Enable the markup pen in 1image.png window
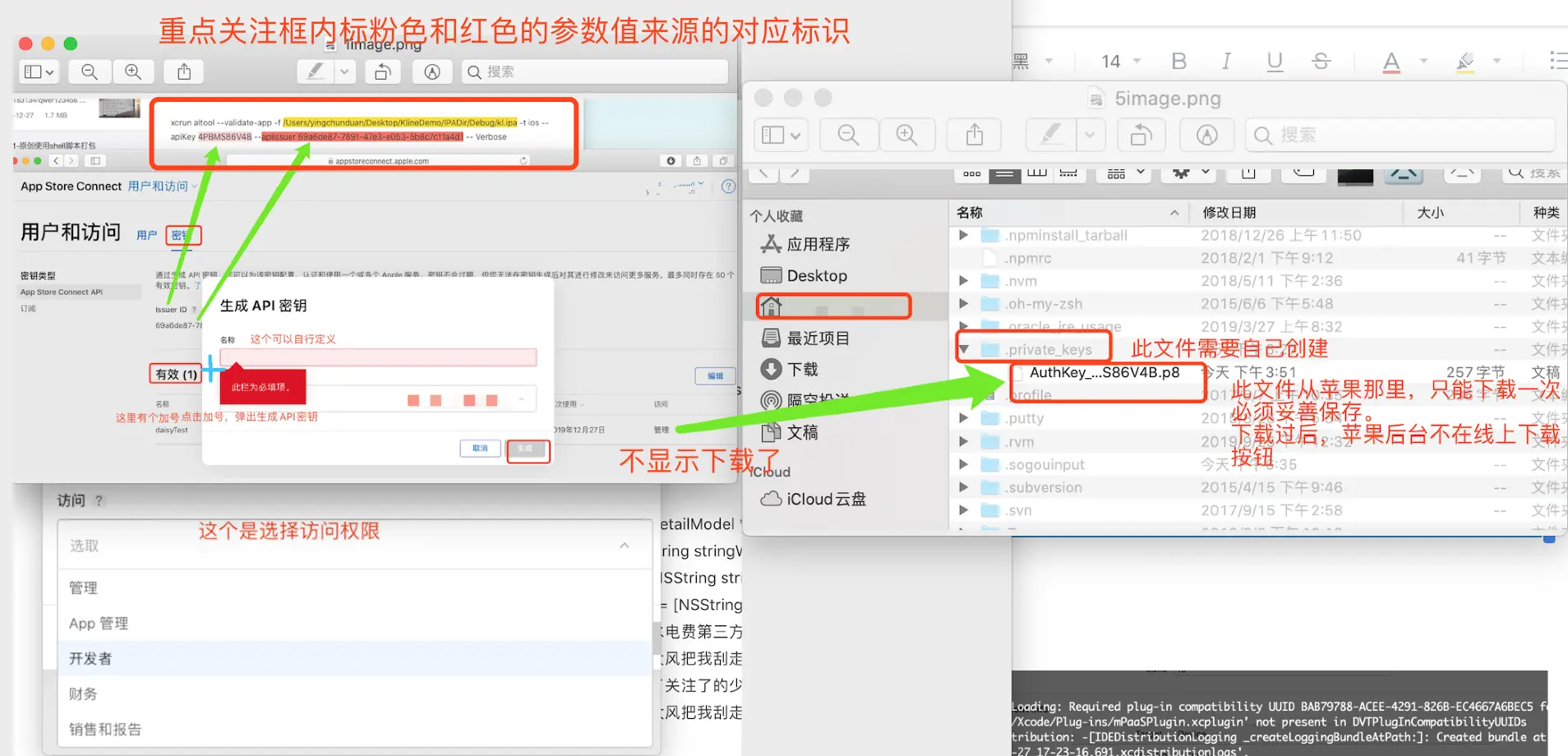This screenshot has height=756, width=1568. click(x=316, y=72)
